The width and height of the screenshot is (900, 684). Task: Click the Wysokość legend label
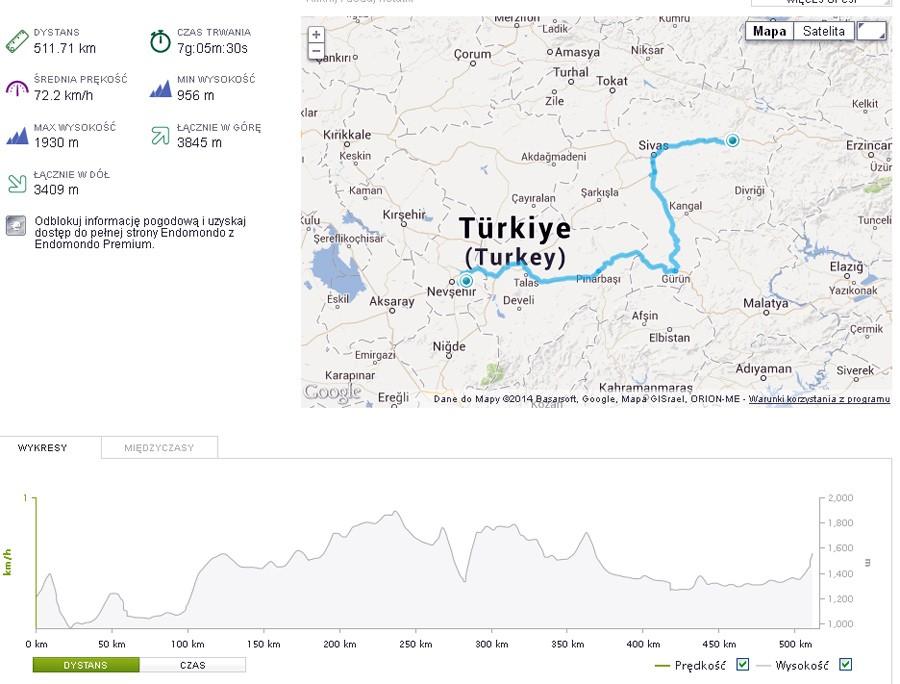point(802,665)
